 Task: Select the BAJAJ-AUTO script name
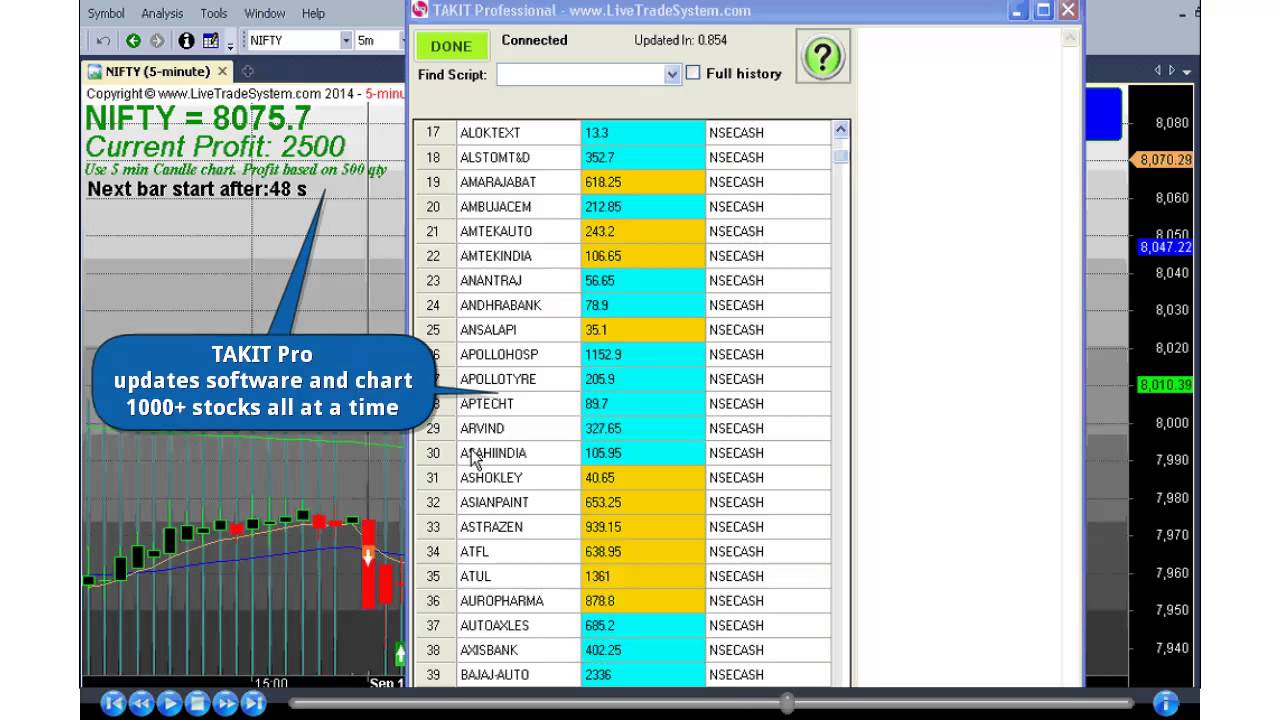coord(494,675)
